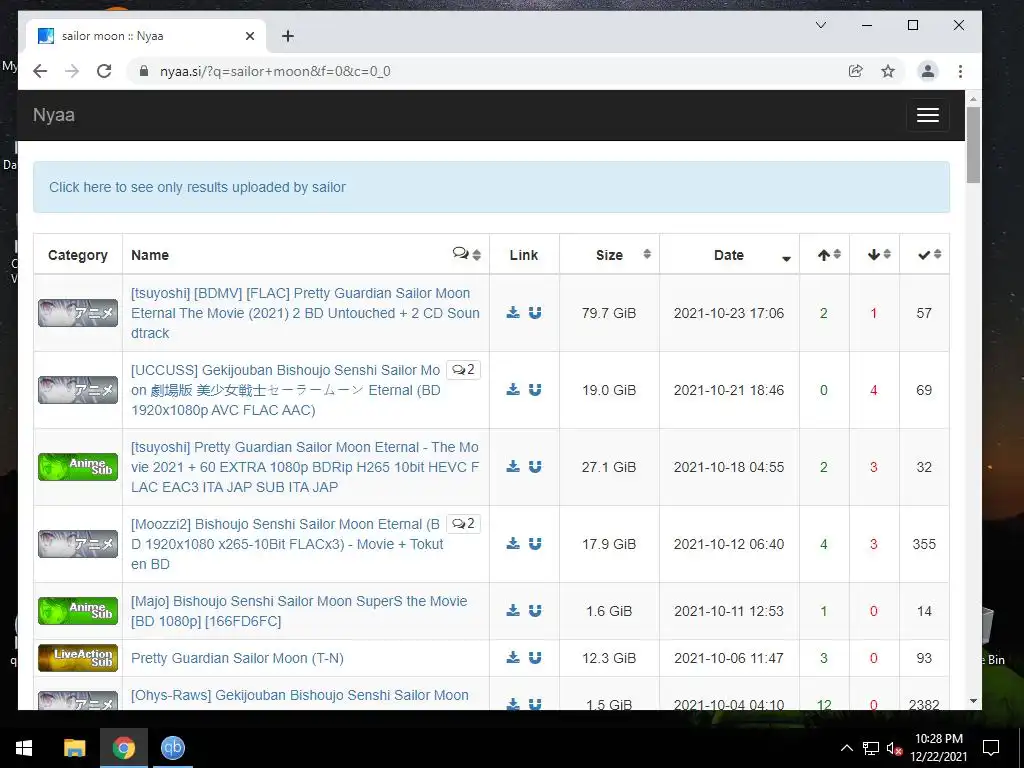Download torrent for Pretty Guardian Sailor Moon (T-N)
The height and width of the screenshot is (768, 1024).
pos(513,658)
